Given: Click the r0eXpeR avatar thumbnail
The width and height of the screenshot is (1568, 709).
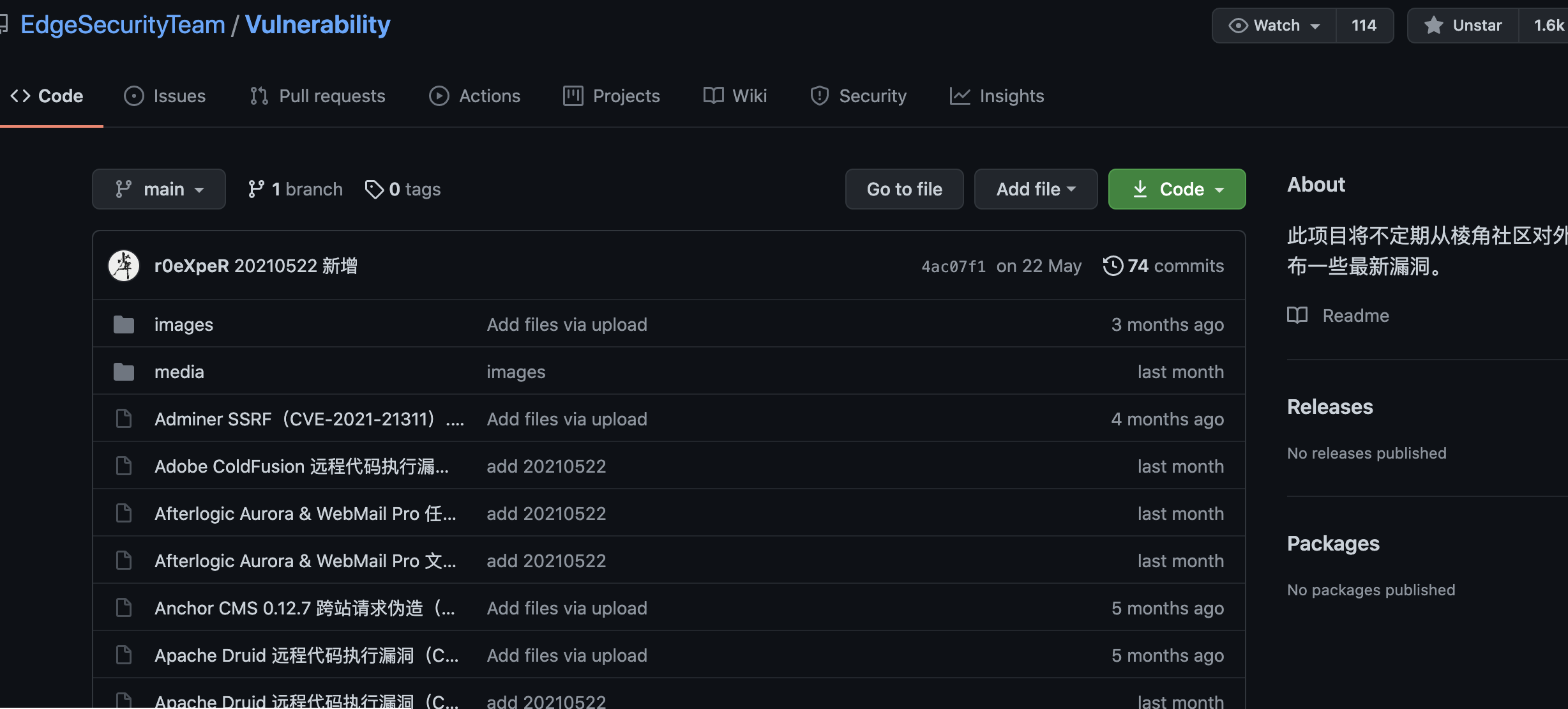Looking at the screenshot, I should pyautogui.click(x=124, y=266).
